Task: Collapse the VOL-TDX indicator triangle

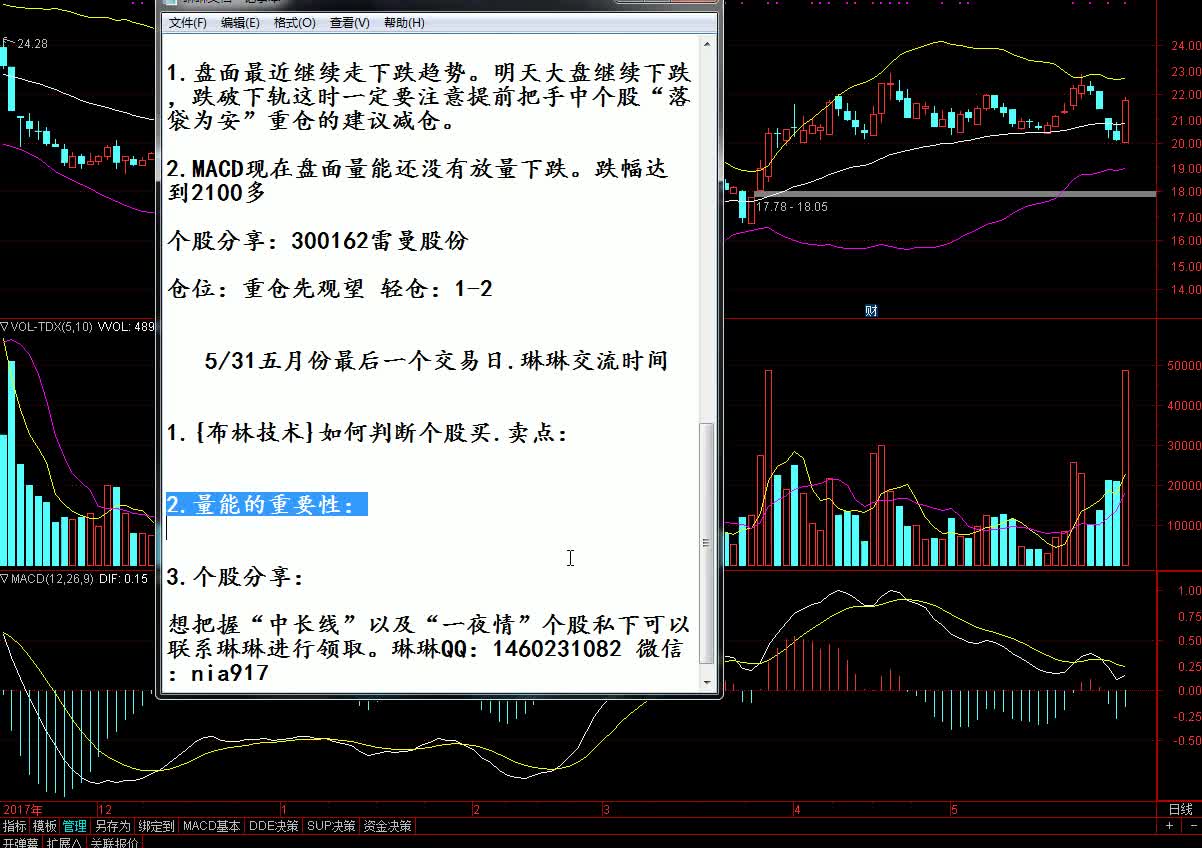Action: 4,326
